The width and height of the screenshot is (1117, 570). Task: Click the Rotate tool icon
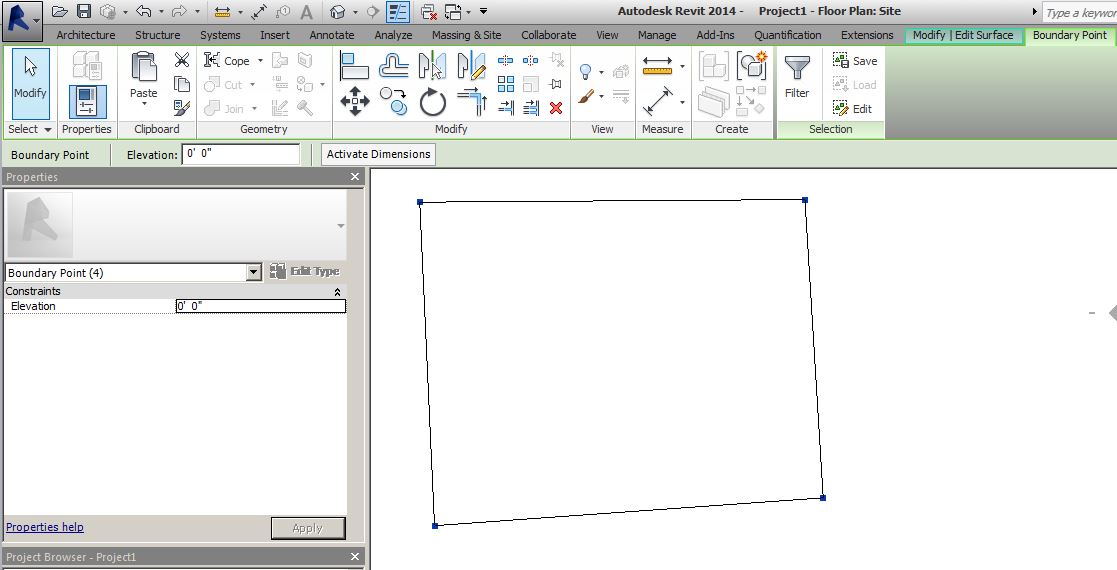[x=432, y=101]
